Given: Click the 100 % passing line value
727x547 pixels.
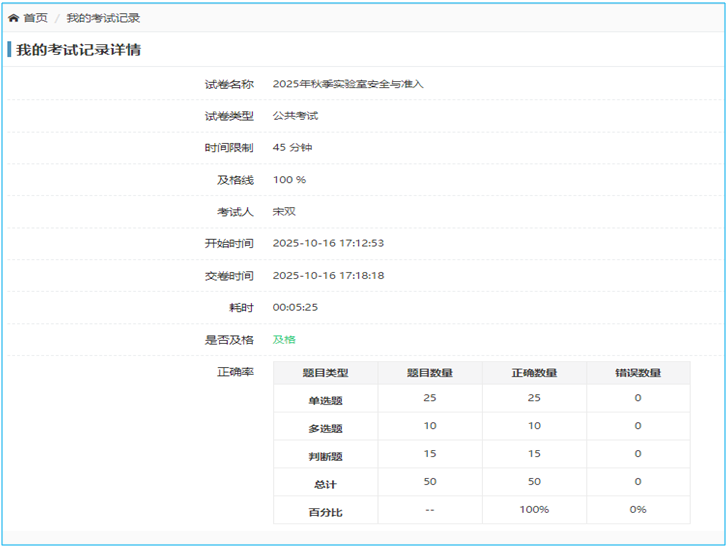Looking at the screenshot, I should coord(289,180).
